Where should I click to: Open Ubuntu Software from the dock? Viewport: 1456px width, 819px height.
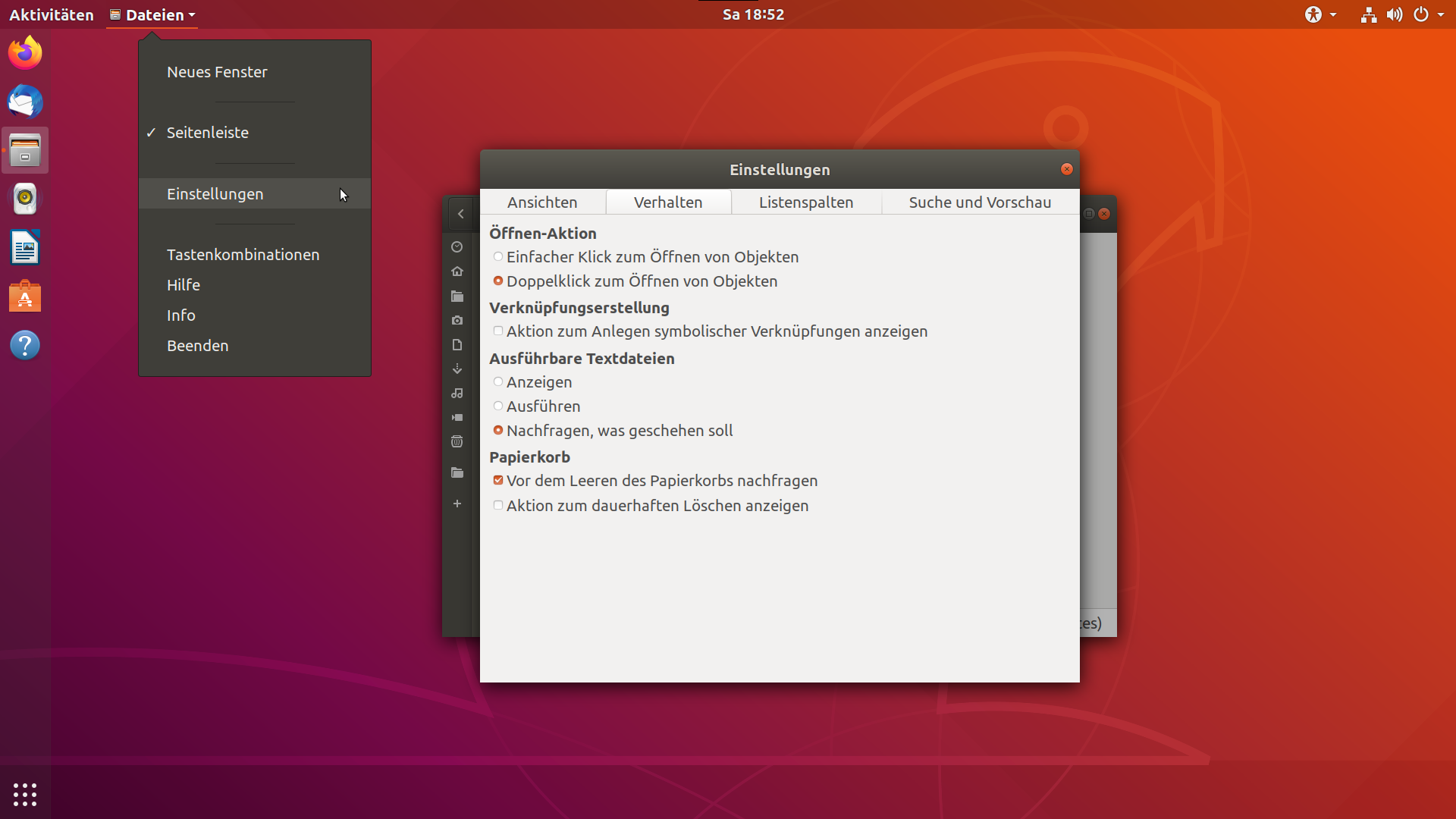[25, 297]
